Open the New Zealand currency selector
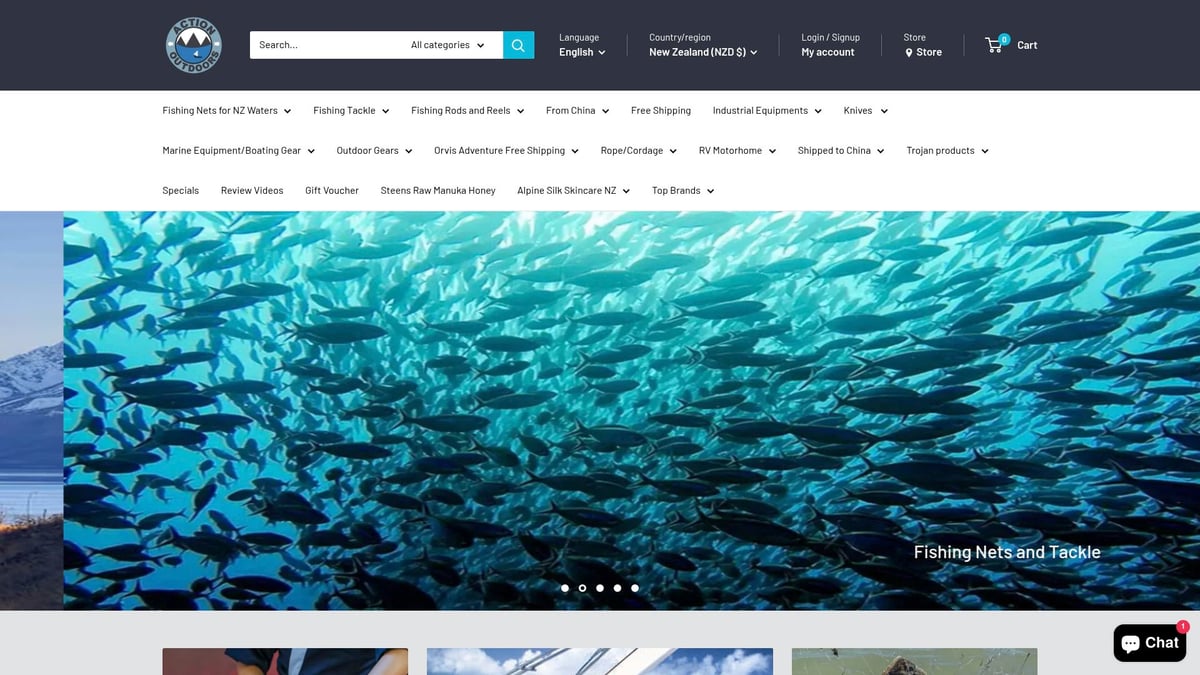 [x=703, y=52]
